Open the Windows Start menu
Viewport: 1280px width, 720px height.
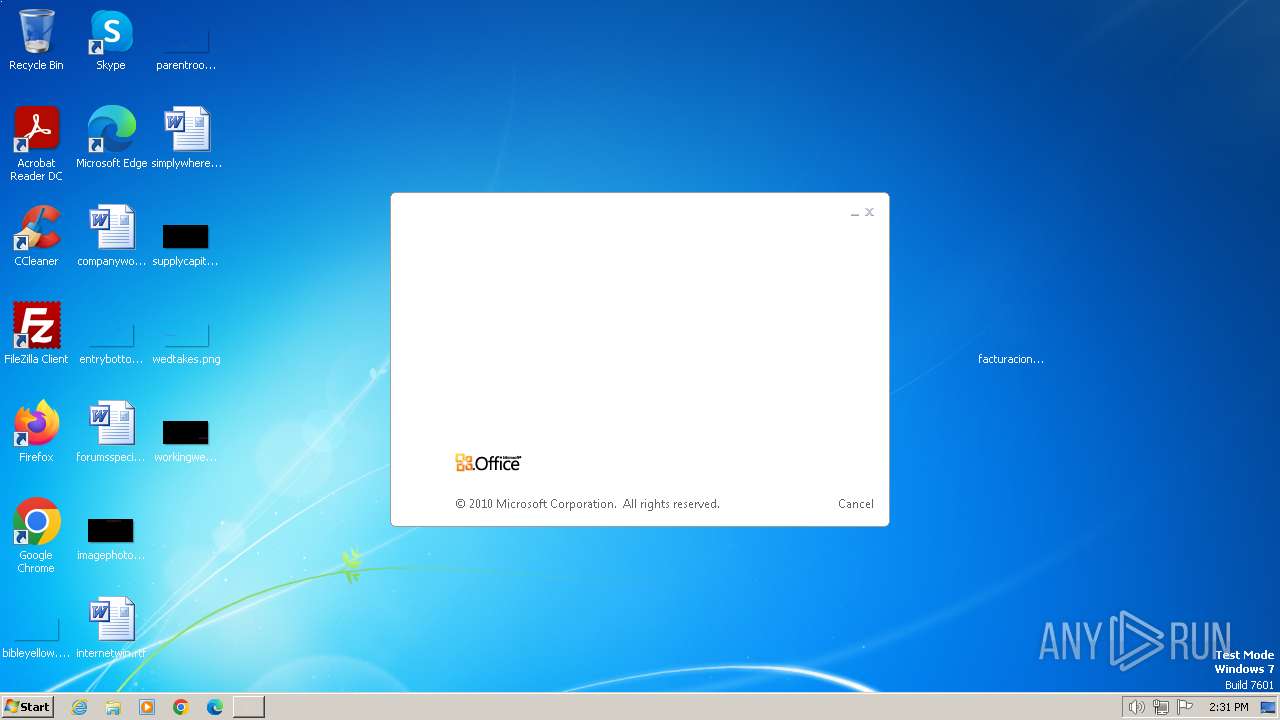pos(27,707)
